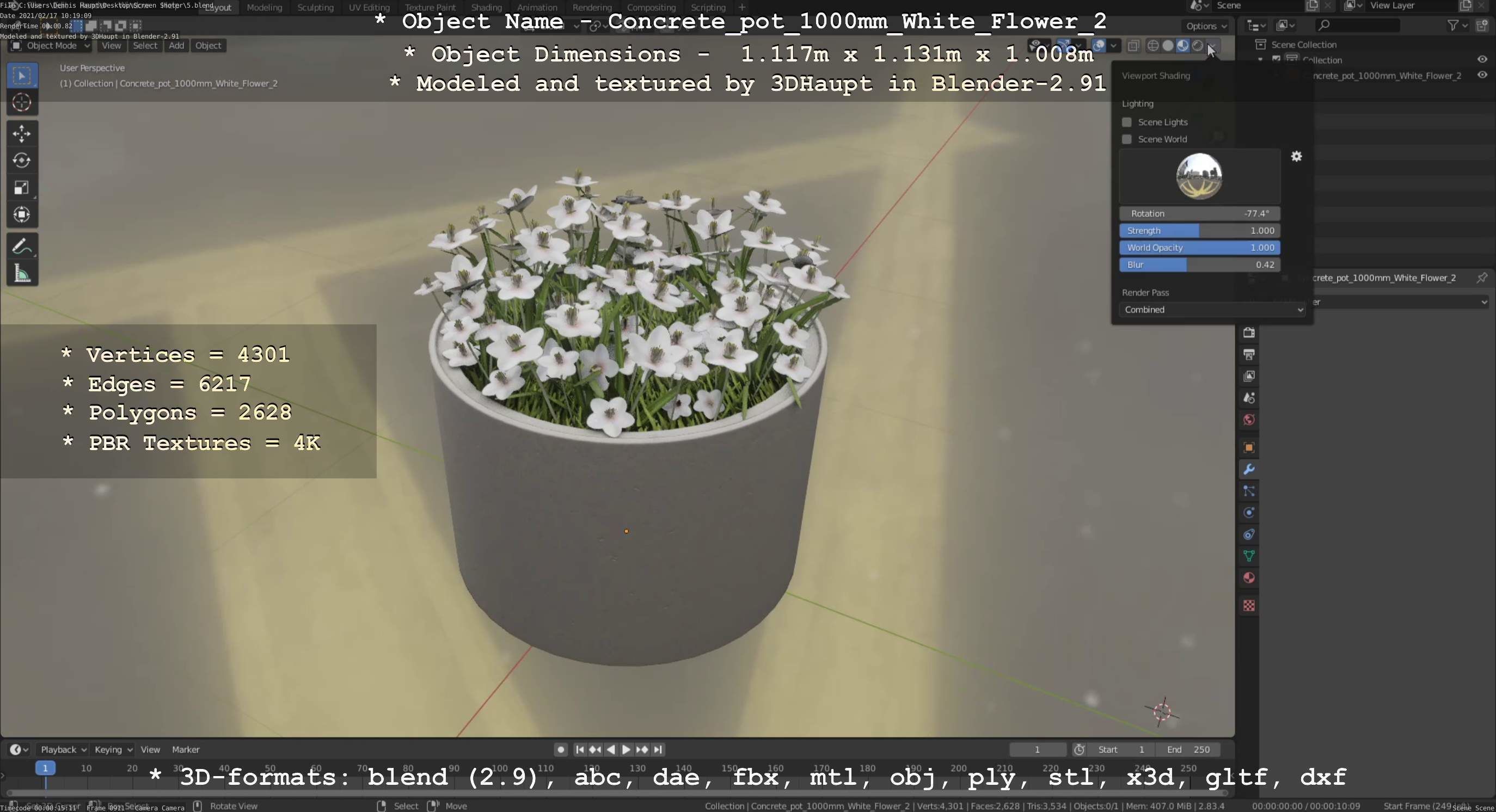This screenshot has height=812, width=1496.
Task: Open the View Layer properties tab
Action: click(1249, 377)
